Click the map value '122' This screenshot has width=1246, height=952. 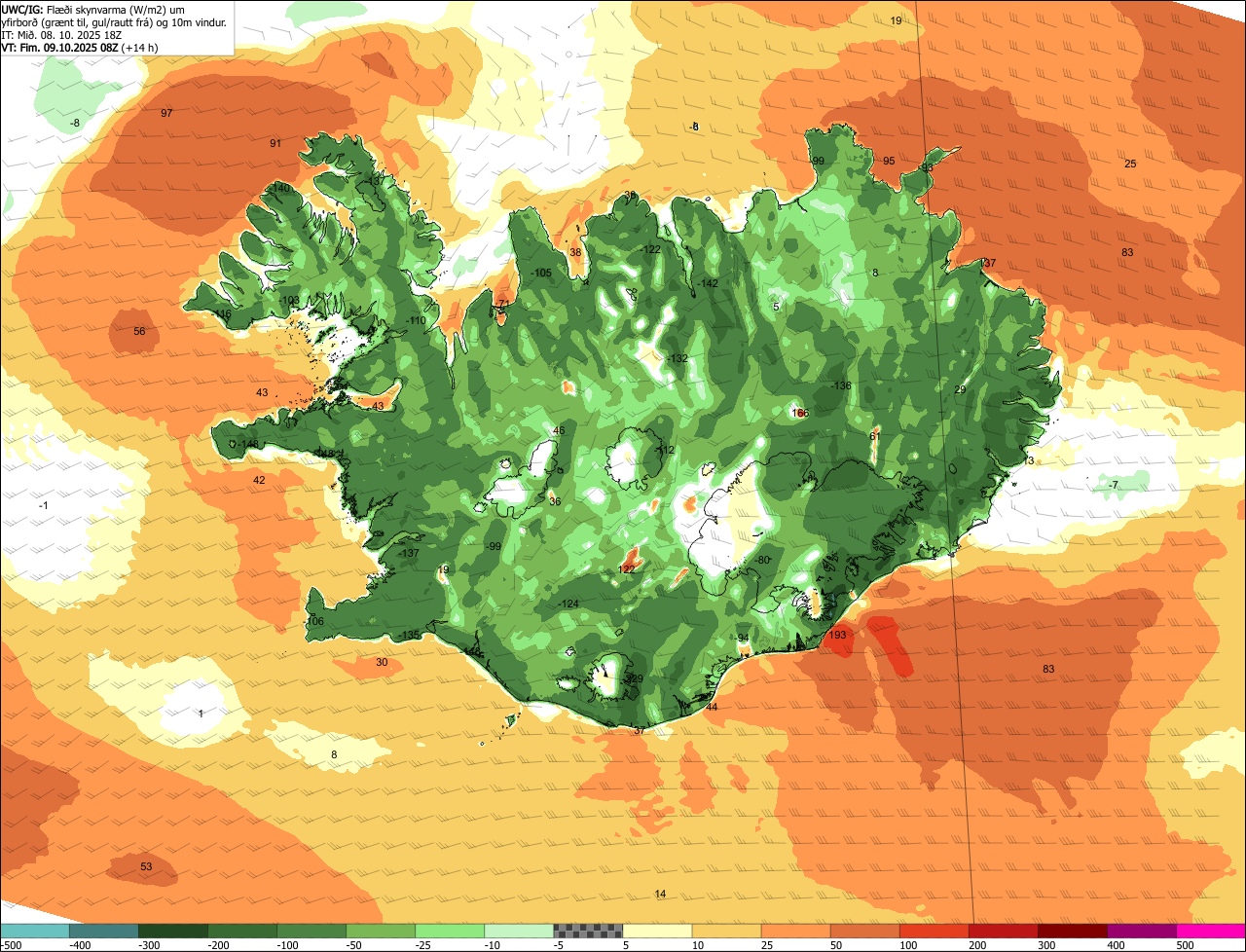pos(627,569)
